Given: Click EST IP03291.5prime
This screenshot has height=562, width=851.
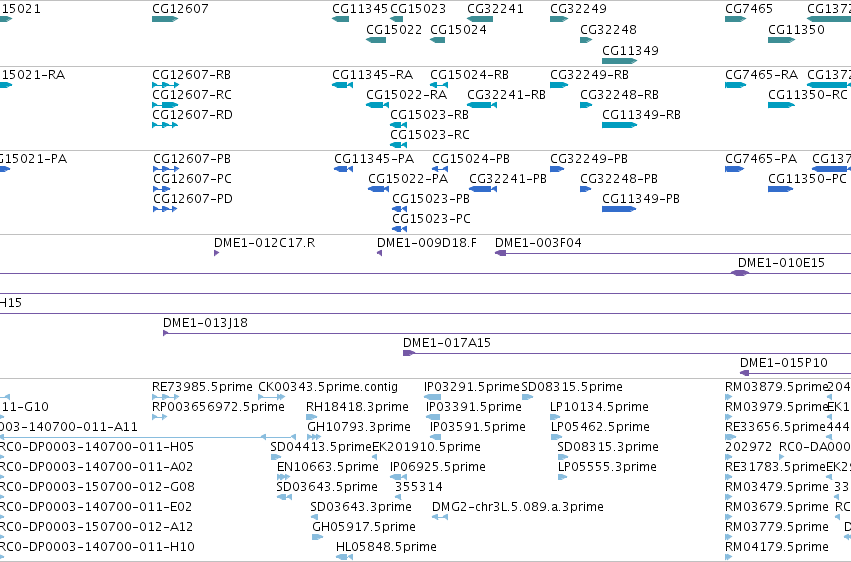Looking at the screenshot, I should [472, 387].
